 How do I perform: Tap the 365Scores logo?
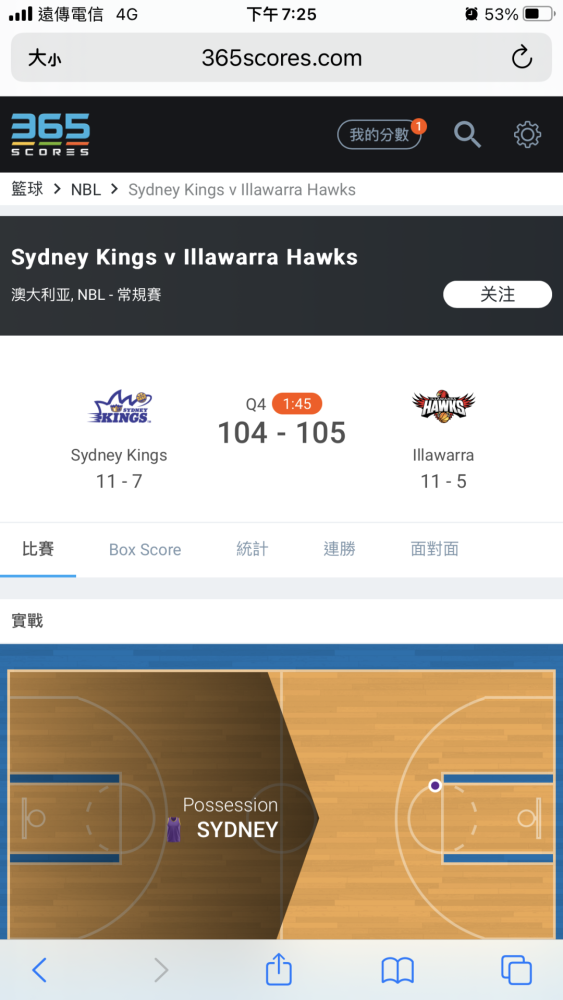(50, 135)
